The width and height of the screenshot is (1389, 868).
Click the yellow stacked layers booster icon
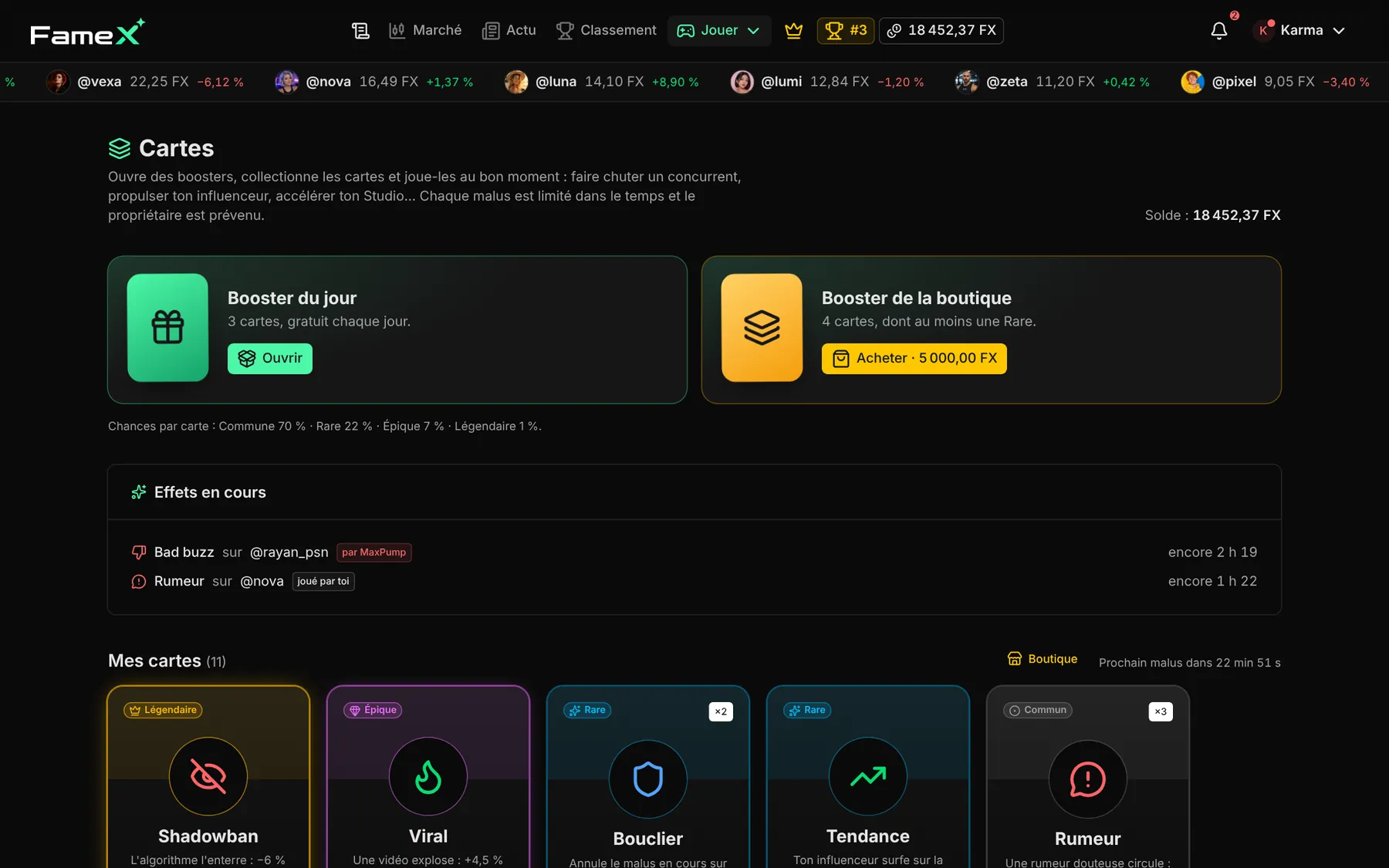click(x=762, y=327)
